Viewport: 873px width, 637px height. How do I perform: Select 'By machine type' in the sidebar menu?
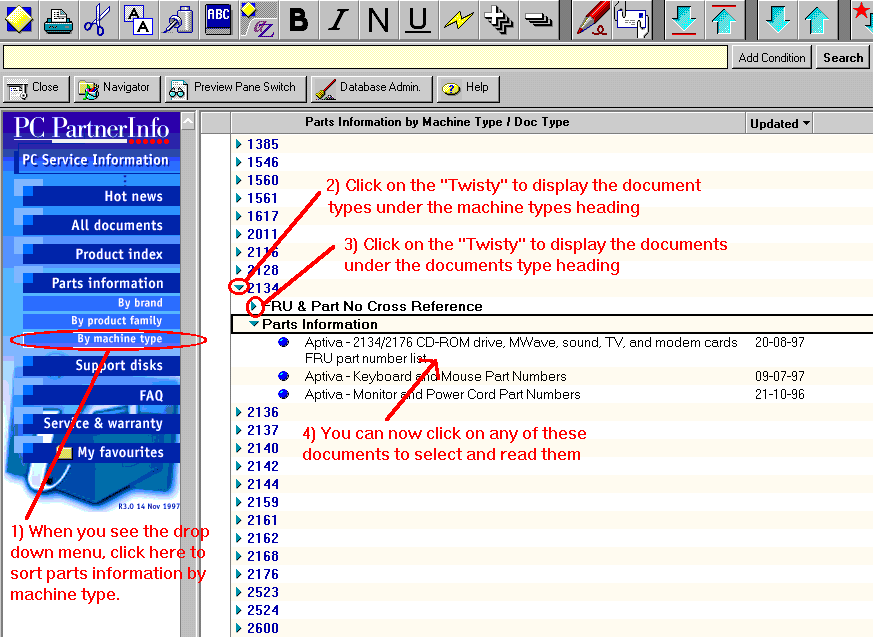(x=119, y=339)
